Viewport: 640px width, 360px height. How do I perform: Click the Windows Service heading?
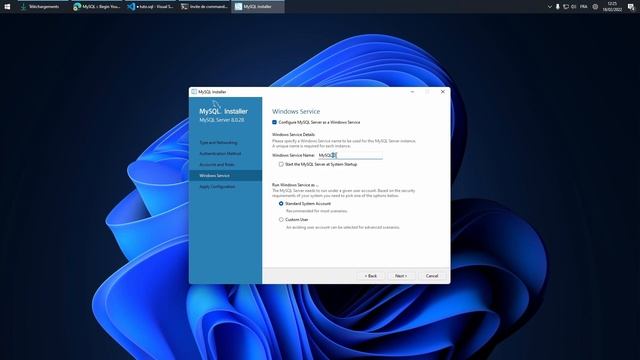pos(296,111)
